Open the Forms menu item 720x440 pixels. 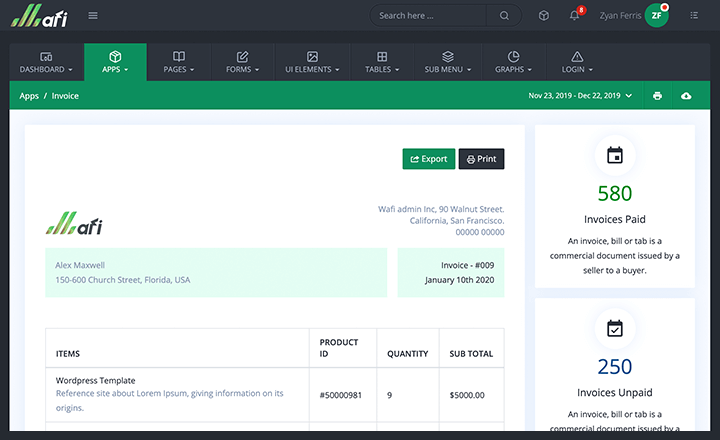[x=243, y=62]
